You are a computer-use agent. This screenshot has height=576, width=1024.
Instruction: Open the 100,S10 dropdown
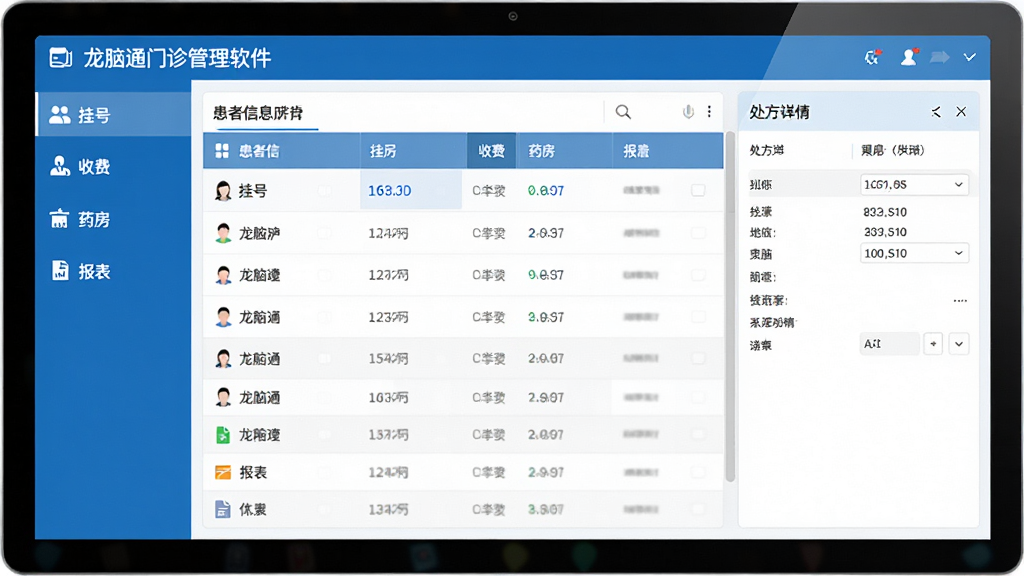[914, 253]
